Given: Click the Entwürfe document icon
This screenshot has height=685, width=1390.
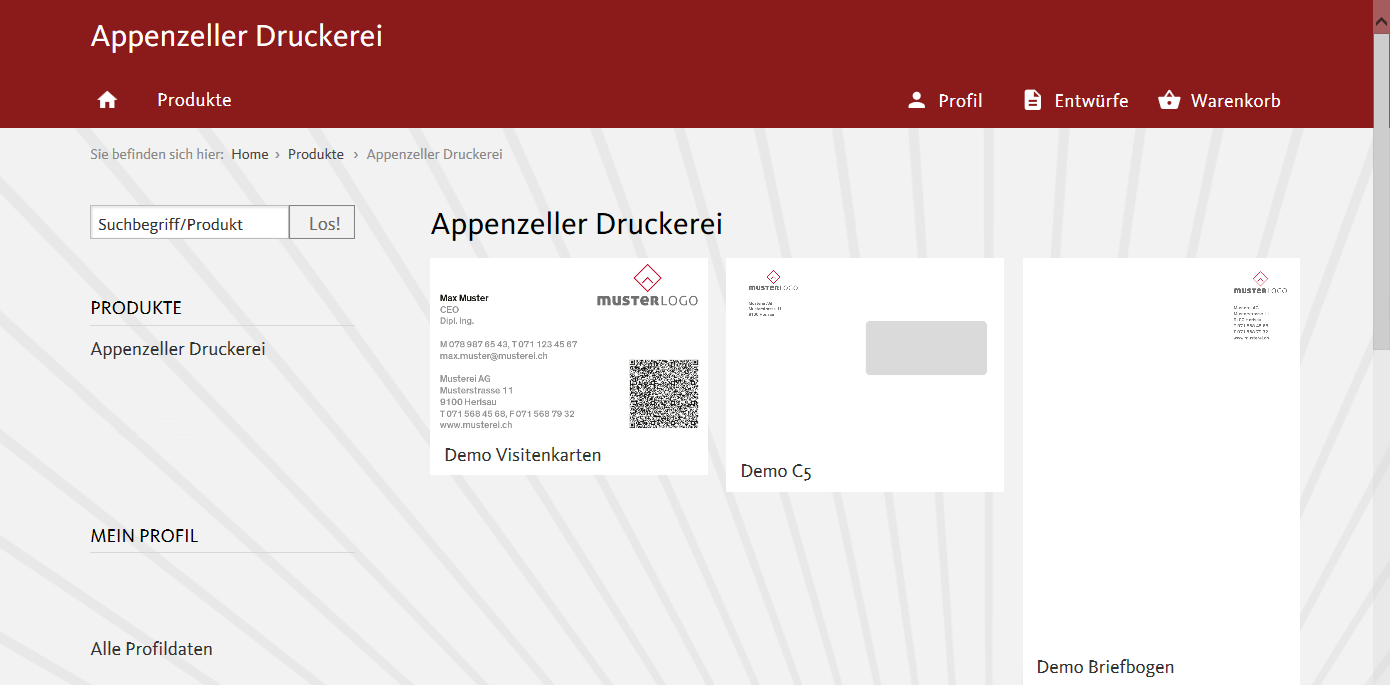Looking at the screenshot, I should point(1033,100).
